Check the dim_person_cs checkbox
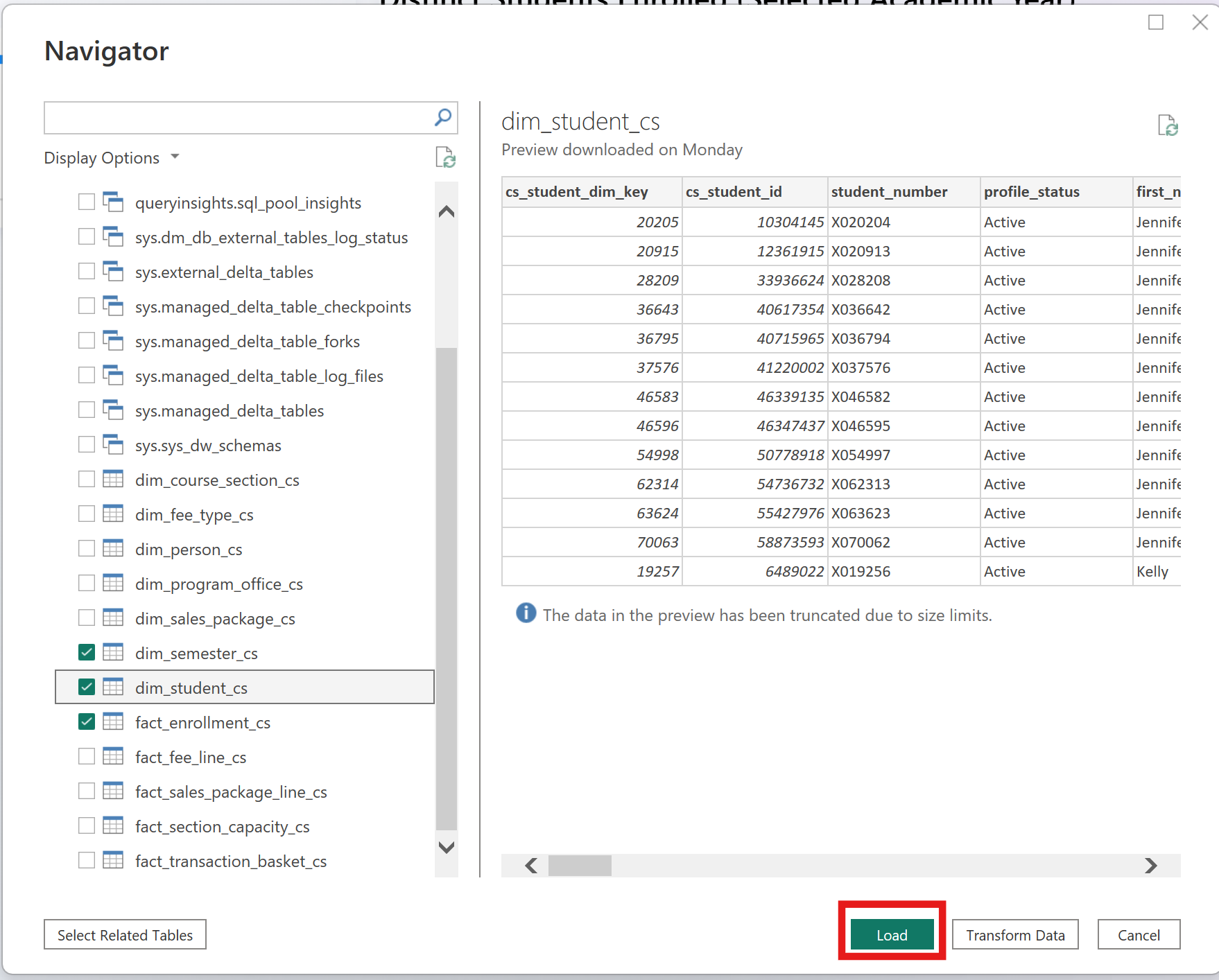The image size is (1219, 980). (x=87, y=548)
